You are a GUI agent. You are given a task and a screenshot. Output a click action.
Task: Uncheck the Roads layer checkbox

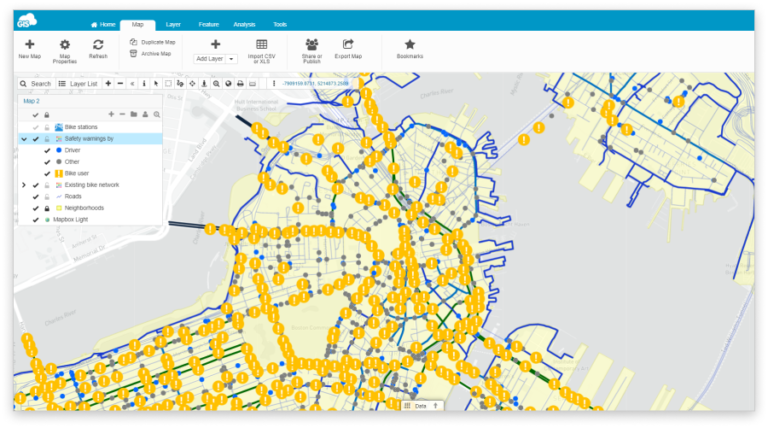[x=35, y=197]
